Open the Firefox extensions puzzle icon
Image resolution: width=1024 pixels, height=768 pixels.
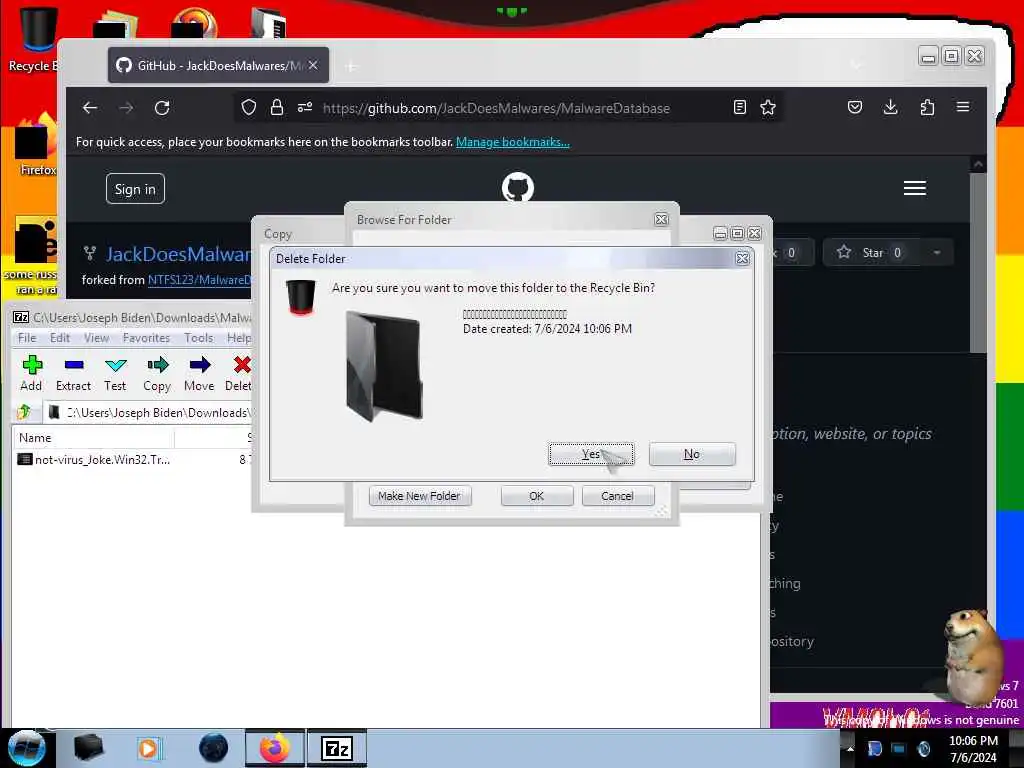coord(927,108)
